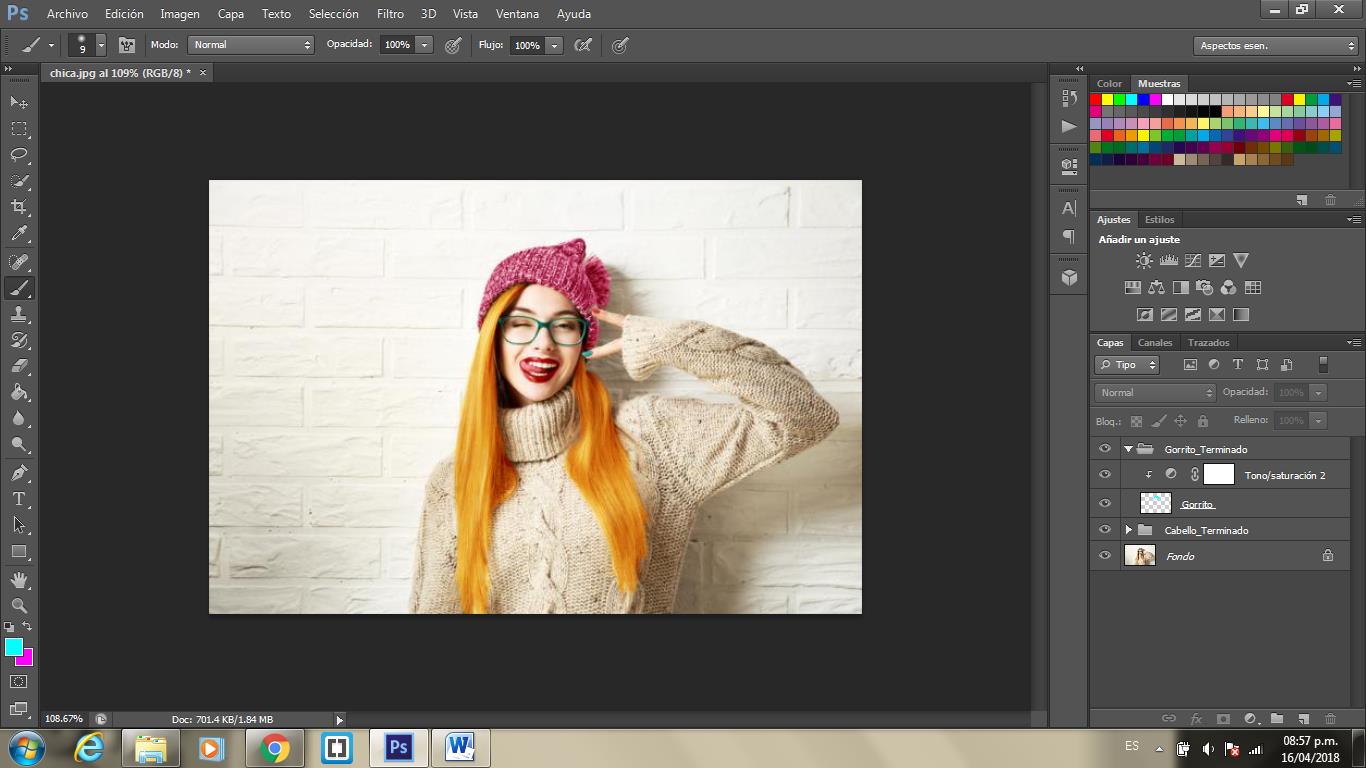Image resolution: width=1366 pixels, height=768 pixels.
Task: Toggle visibility of Tono/saturación 2 layer
Action: (1105, 475)
